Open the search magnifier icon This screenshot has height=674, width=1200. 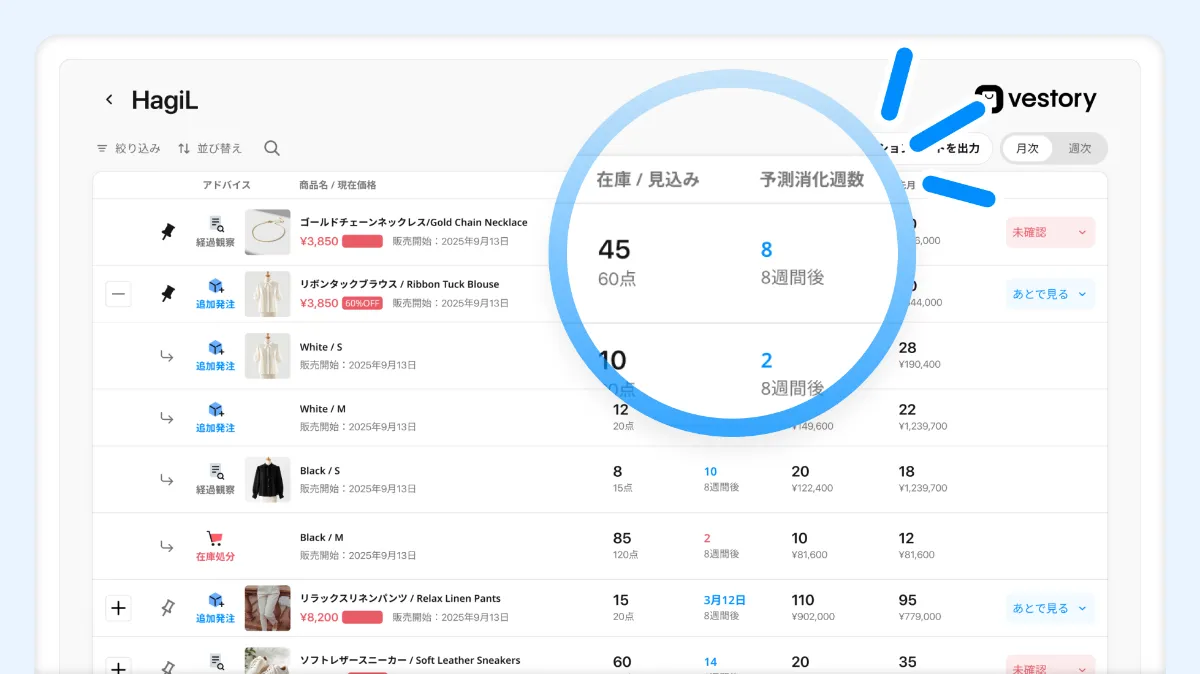click(x=272, y=148)
